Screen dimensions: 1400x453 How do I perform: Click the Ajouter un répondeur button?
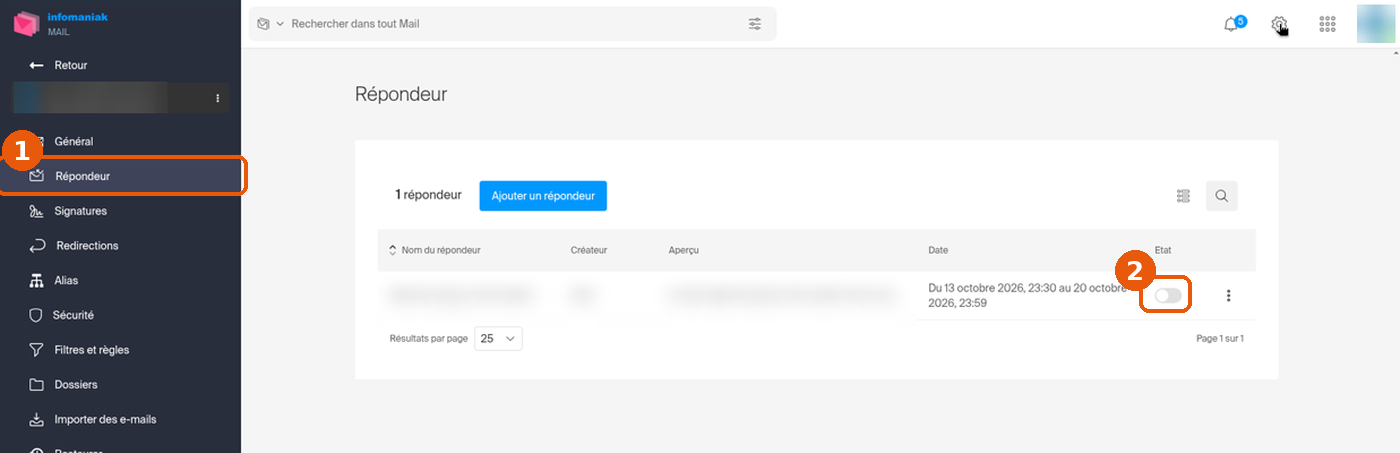point(543,196)
